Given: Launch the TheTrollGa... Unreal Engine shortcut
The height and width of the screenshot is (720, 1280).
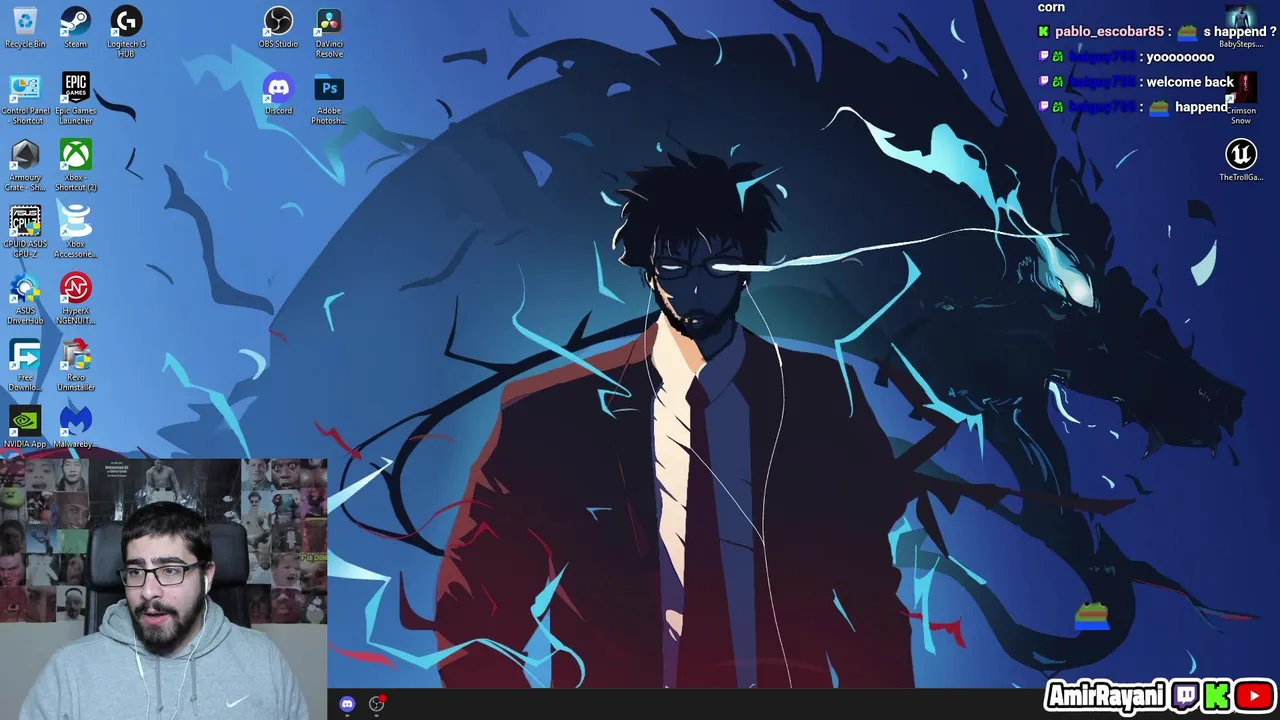Looking at the screenshot, I should (1241, 161).
